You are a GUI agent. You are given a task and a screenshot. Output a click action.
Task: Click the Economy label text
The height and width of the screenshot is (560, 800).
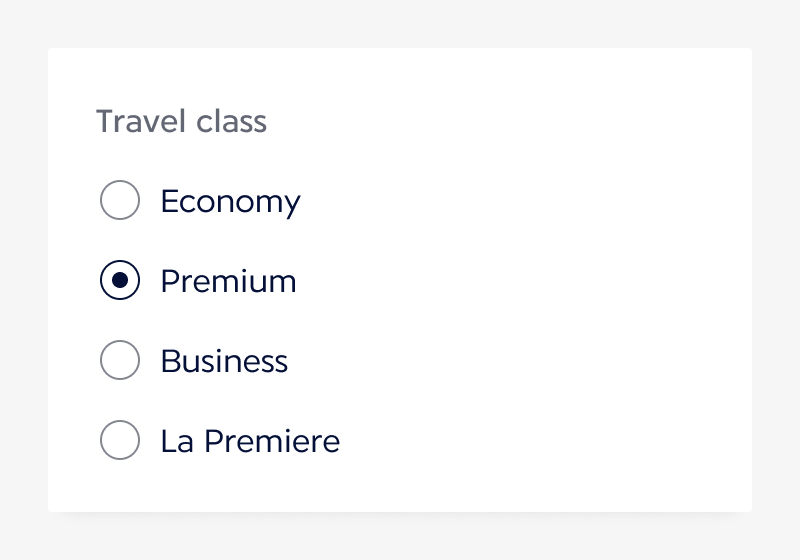point(230,202)
